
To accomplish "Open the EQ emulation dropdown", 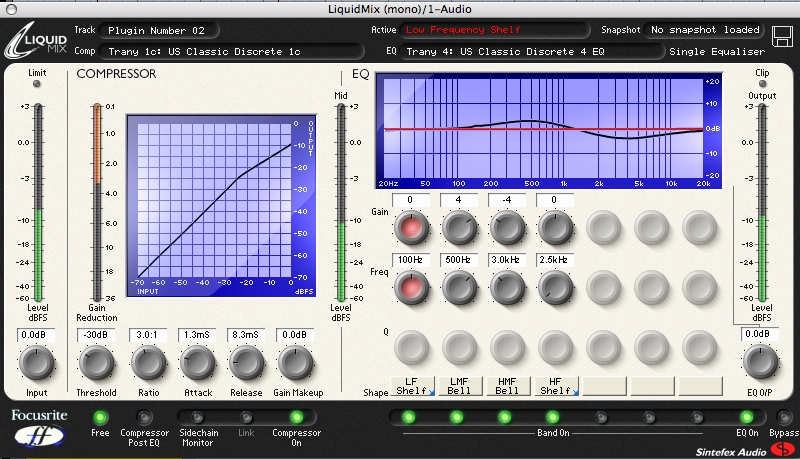I will [x=531, y=52].
